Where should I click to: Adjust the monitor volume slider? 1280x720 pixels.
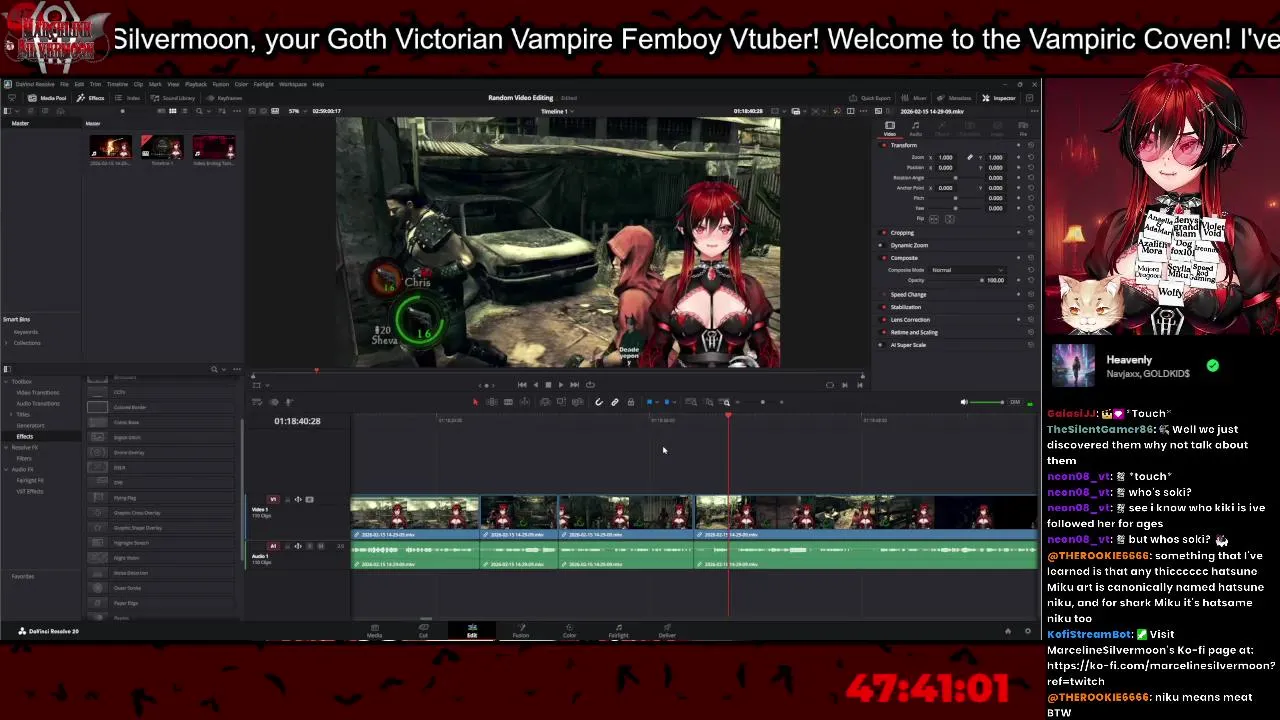988,402
